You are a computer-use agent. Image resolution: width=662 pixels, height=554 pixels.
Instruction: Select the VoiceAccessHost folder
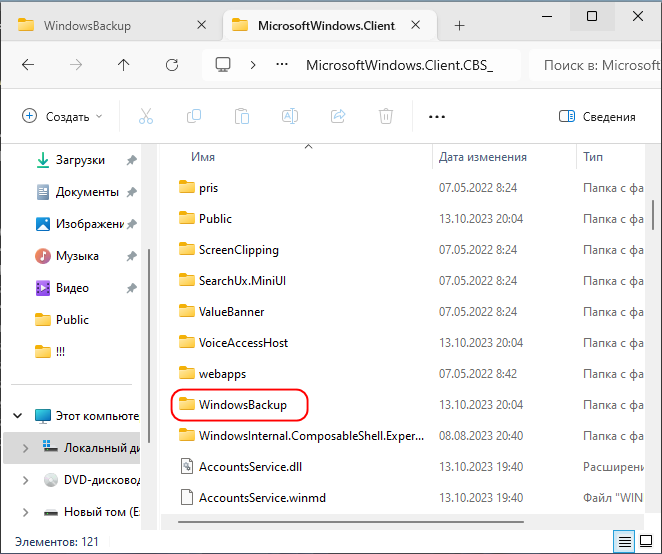click(x=233, y=342)
